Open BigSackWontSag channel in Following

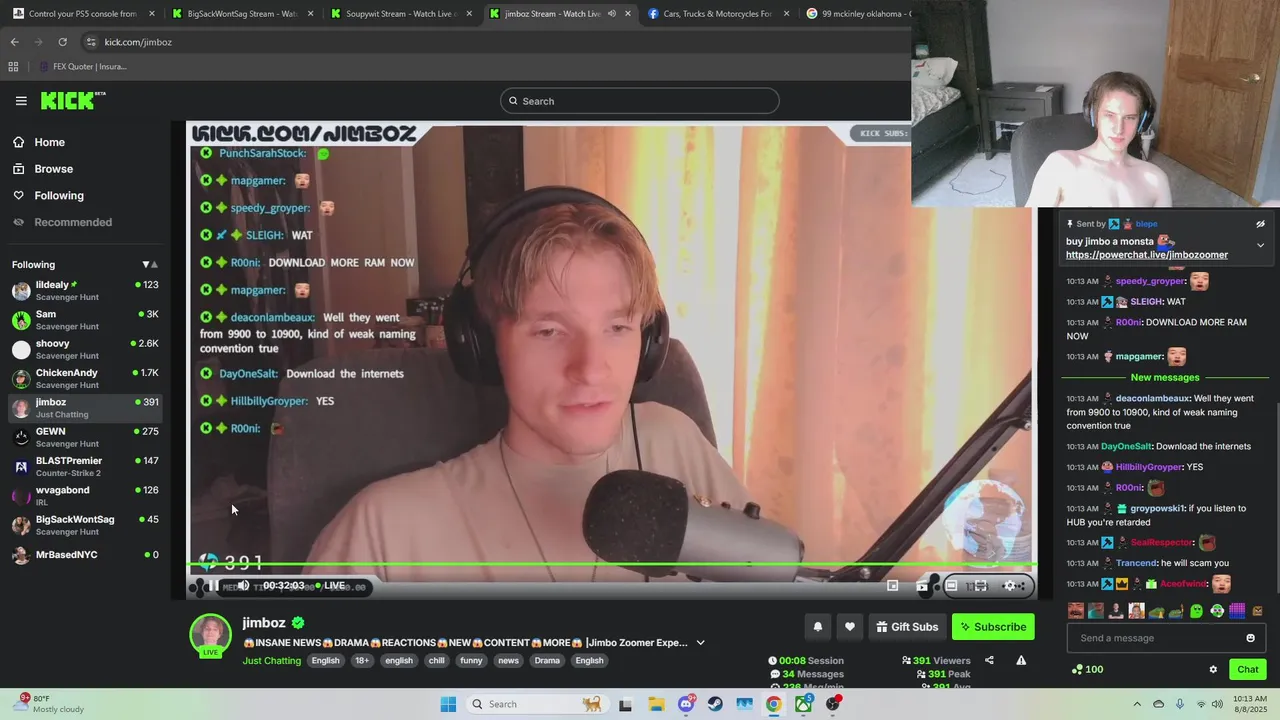click(x=85, y=525)
